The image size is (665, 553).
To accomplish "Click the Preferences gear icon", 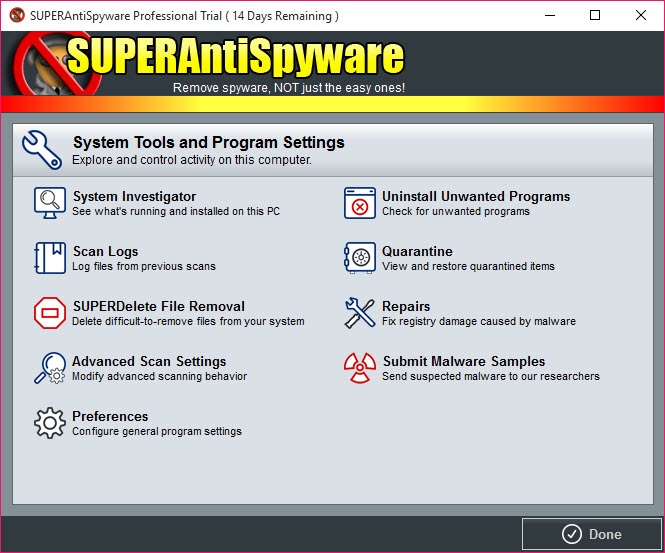I will 50,423.
